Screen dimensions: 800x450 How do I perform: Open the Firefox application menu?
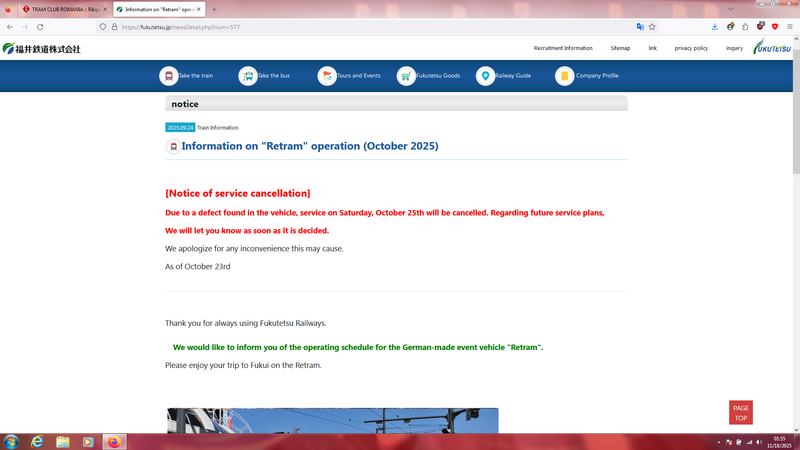point(790,27)
